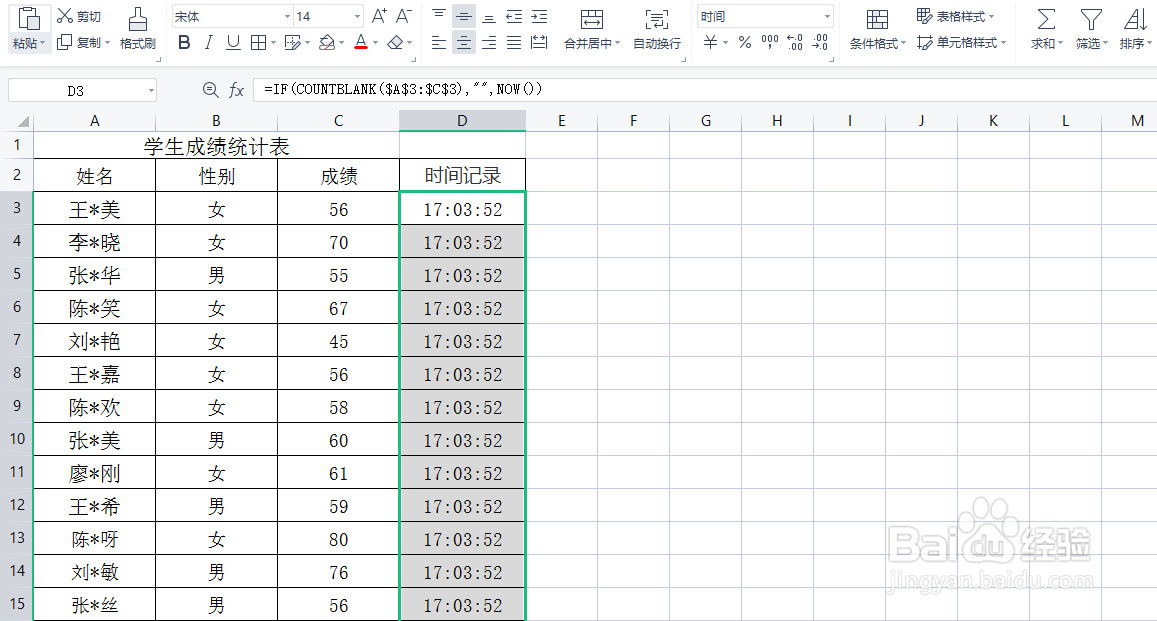Viewport: 1157px width, 621px height.
Task: Decrease the cell indent
Action: [514, 15]
